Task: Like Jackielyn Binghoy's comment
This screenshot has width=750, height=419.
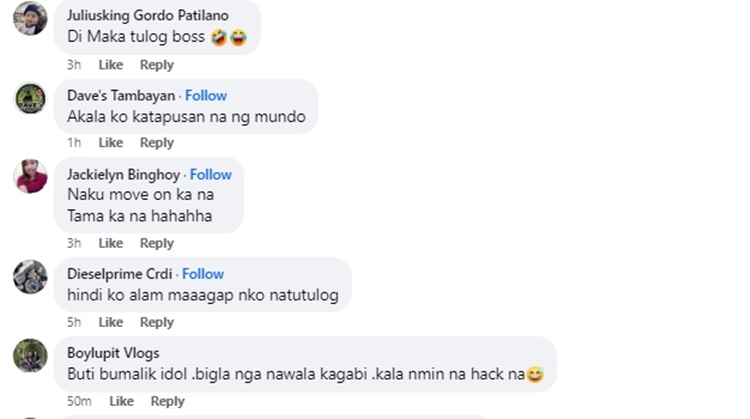Action: click(110, 243)
